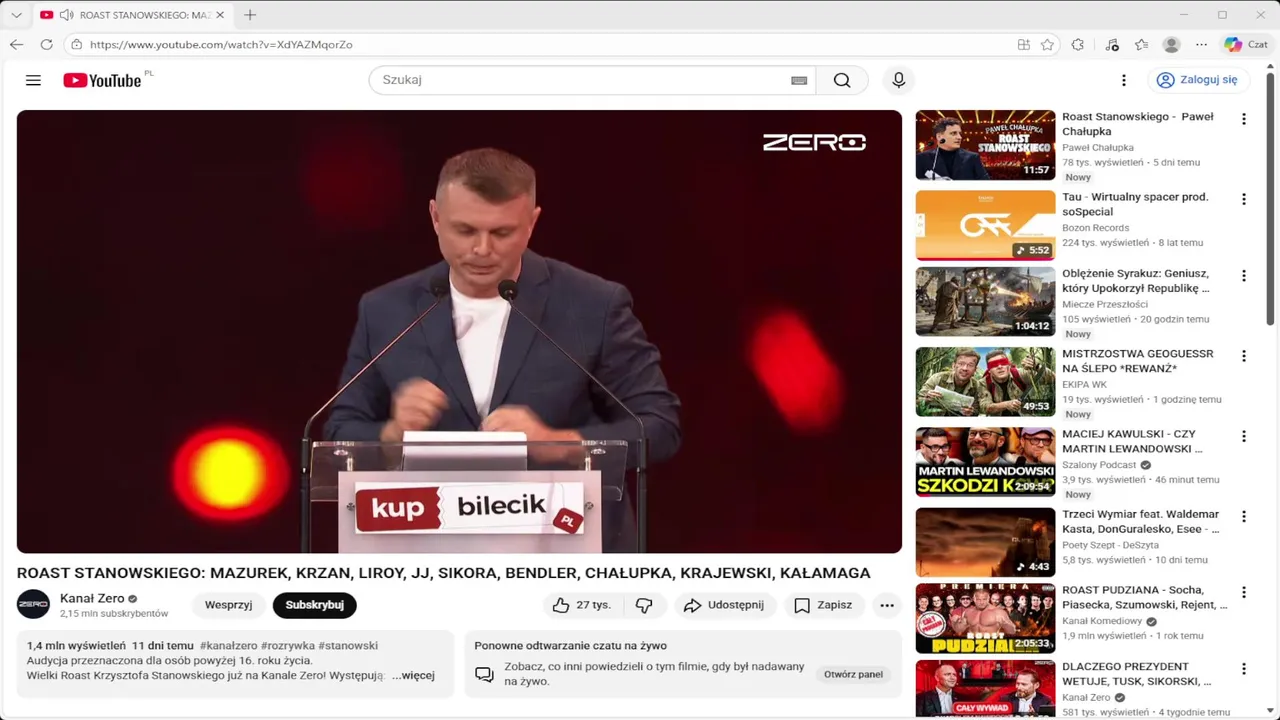The width and height of the screenshot is (1280, 720).
Task: Open the tab list dropdown chevron
Action: point(16,15)
